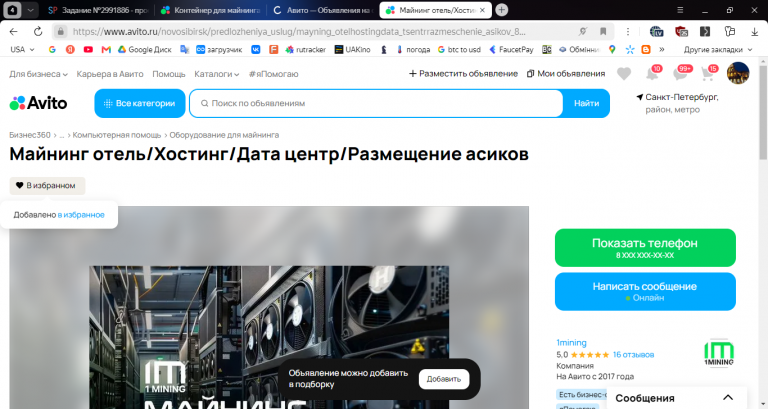Click the bookmark icon in the address bar
768x409 pixels.
point(603,31)
